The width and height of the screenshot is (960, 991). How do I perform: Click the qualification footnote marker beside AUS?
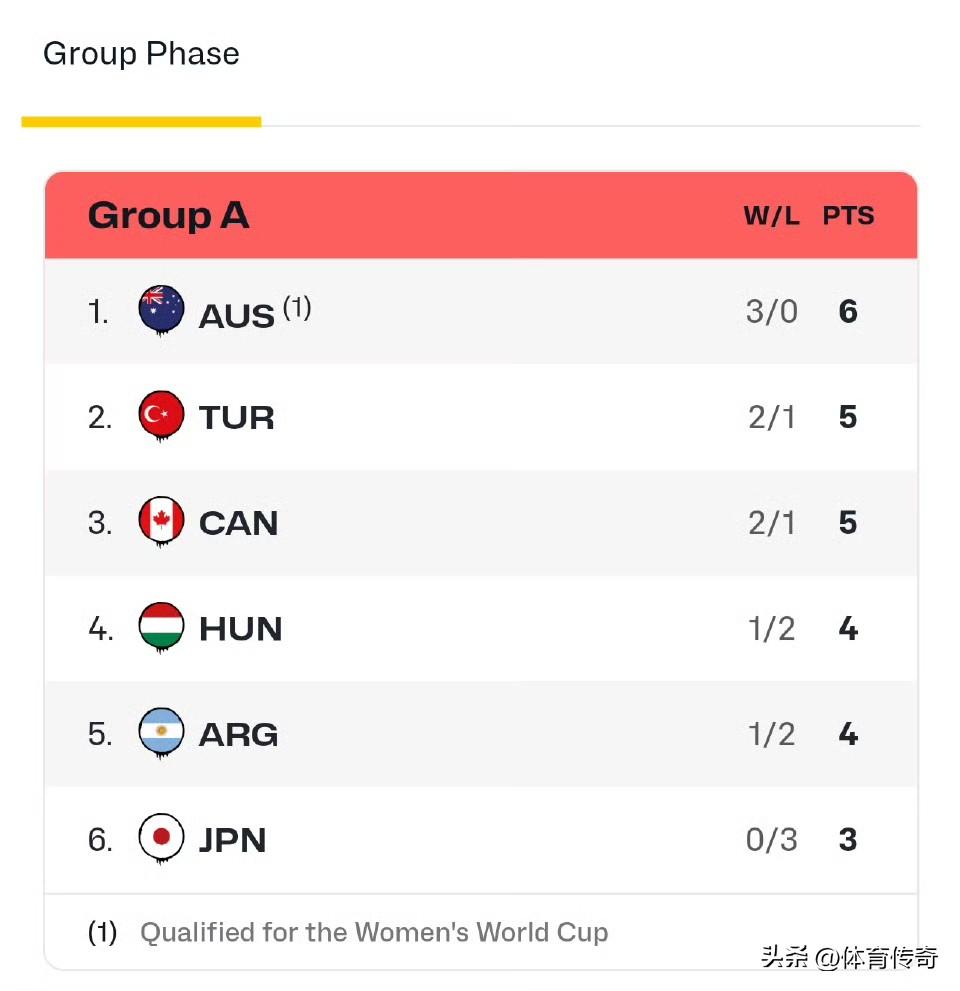pos(296,308)
